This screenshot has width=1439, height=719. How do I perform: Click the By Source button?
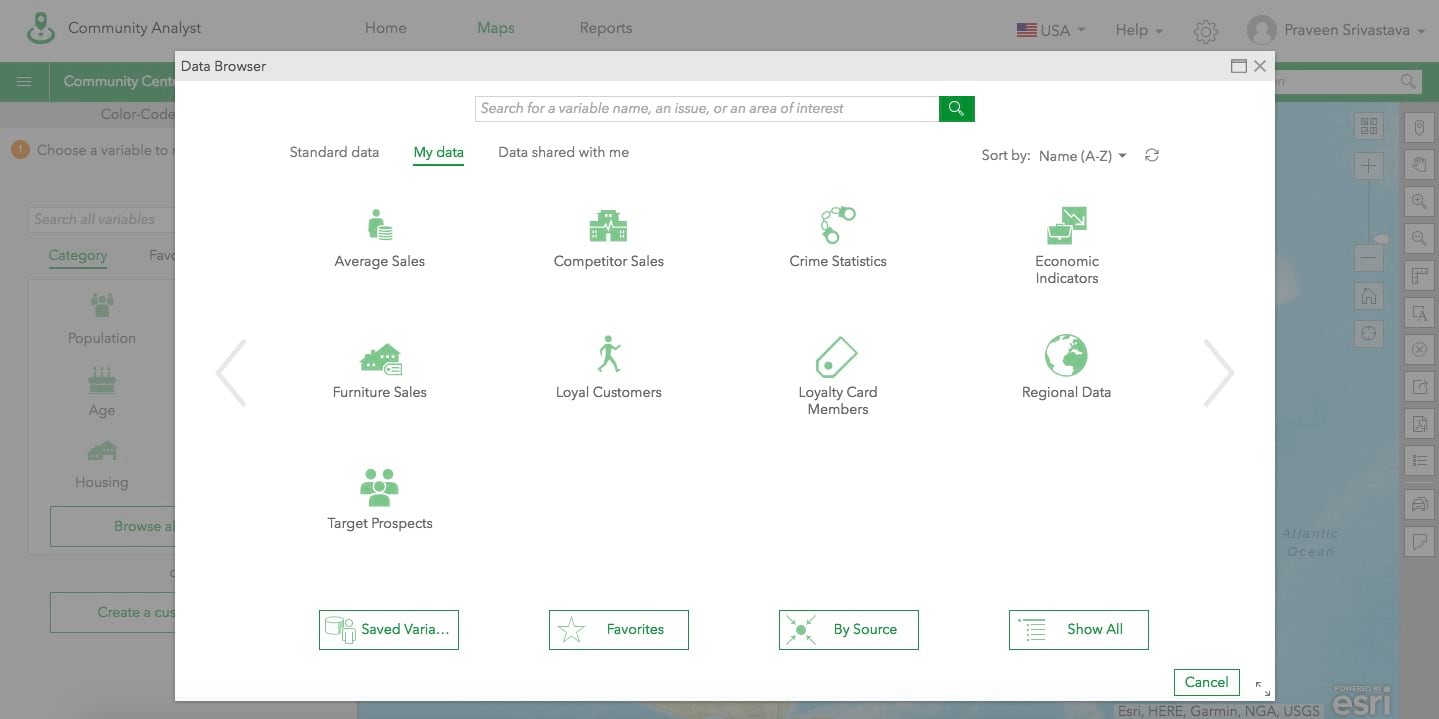pyautogui.click(x=849, y=630)
